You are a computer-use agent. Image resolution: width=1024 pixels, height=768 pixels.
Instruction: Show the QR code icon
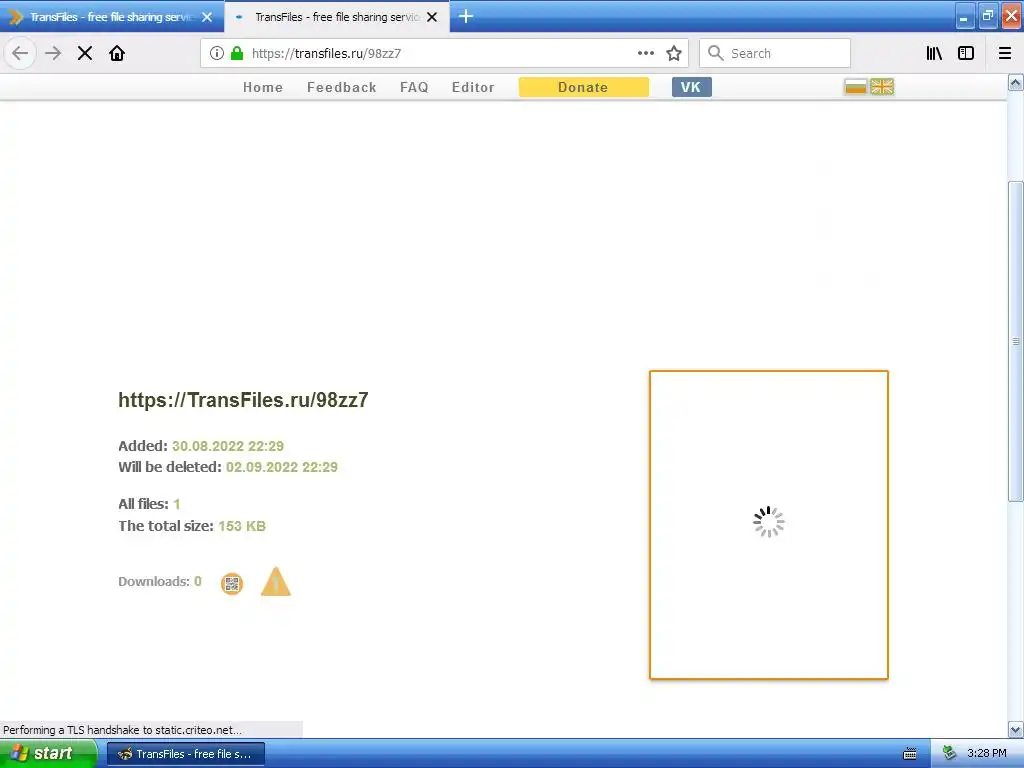click(x=232, y=583)
